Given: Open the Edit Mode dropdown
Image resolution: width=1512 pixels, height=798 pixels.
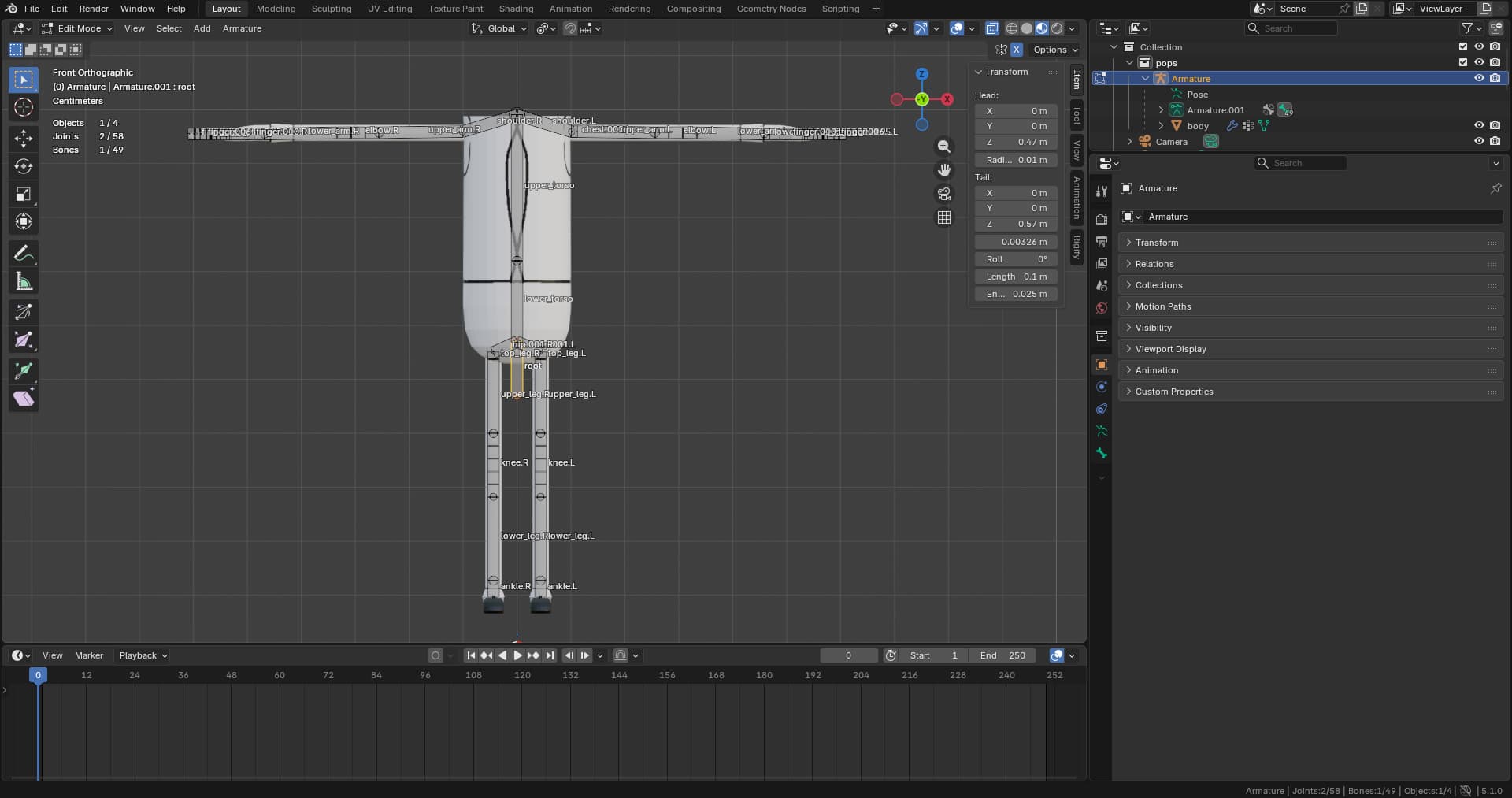Looking at the screenshot, I should click(x=77, y=28).
